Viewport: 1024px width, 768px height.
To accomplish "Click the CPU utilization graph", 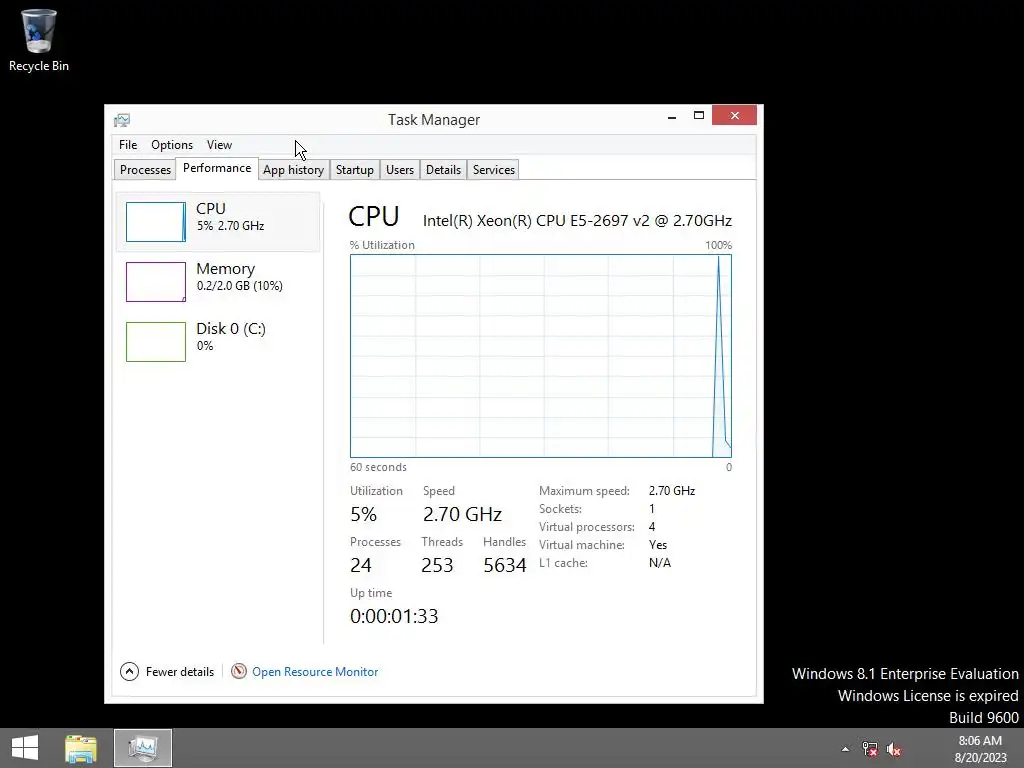I will tap(541, 356).
